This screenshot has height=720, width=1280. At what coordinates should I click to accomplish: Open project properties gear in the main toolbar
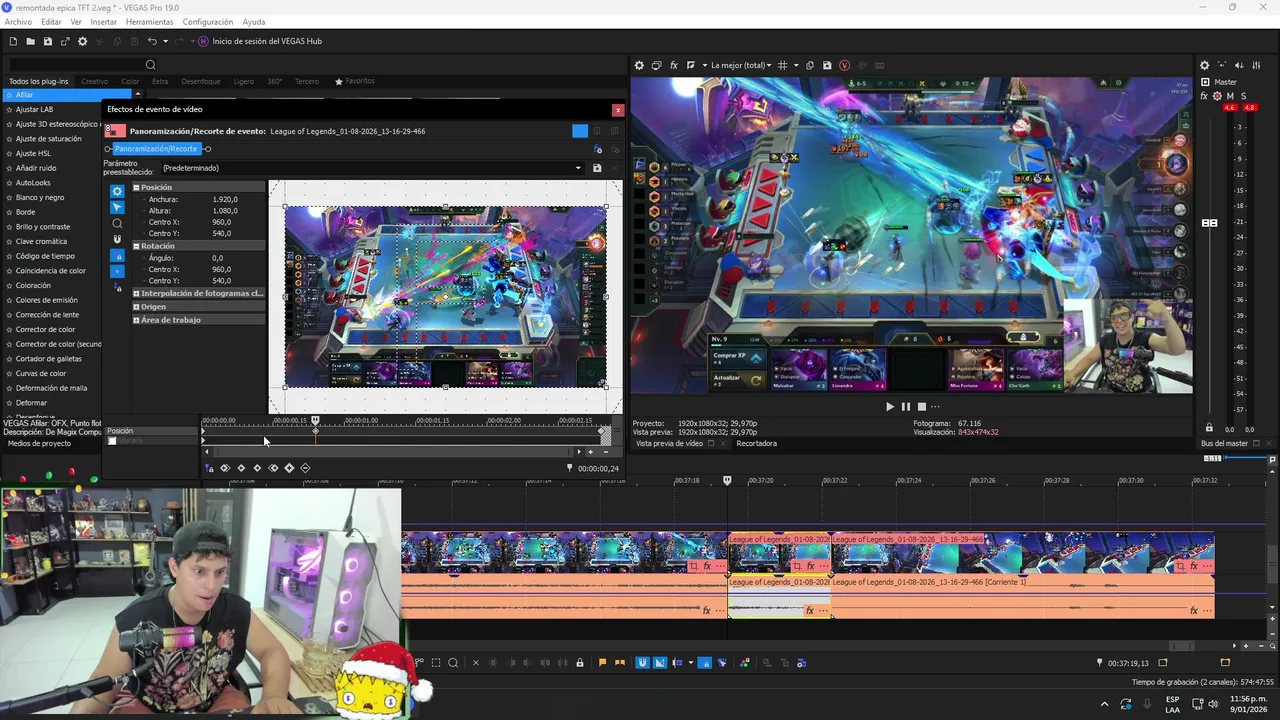pyautogui.click(x=82, y=41)
